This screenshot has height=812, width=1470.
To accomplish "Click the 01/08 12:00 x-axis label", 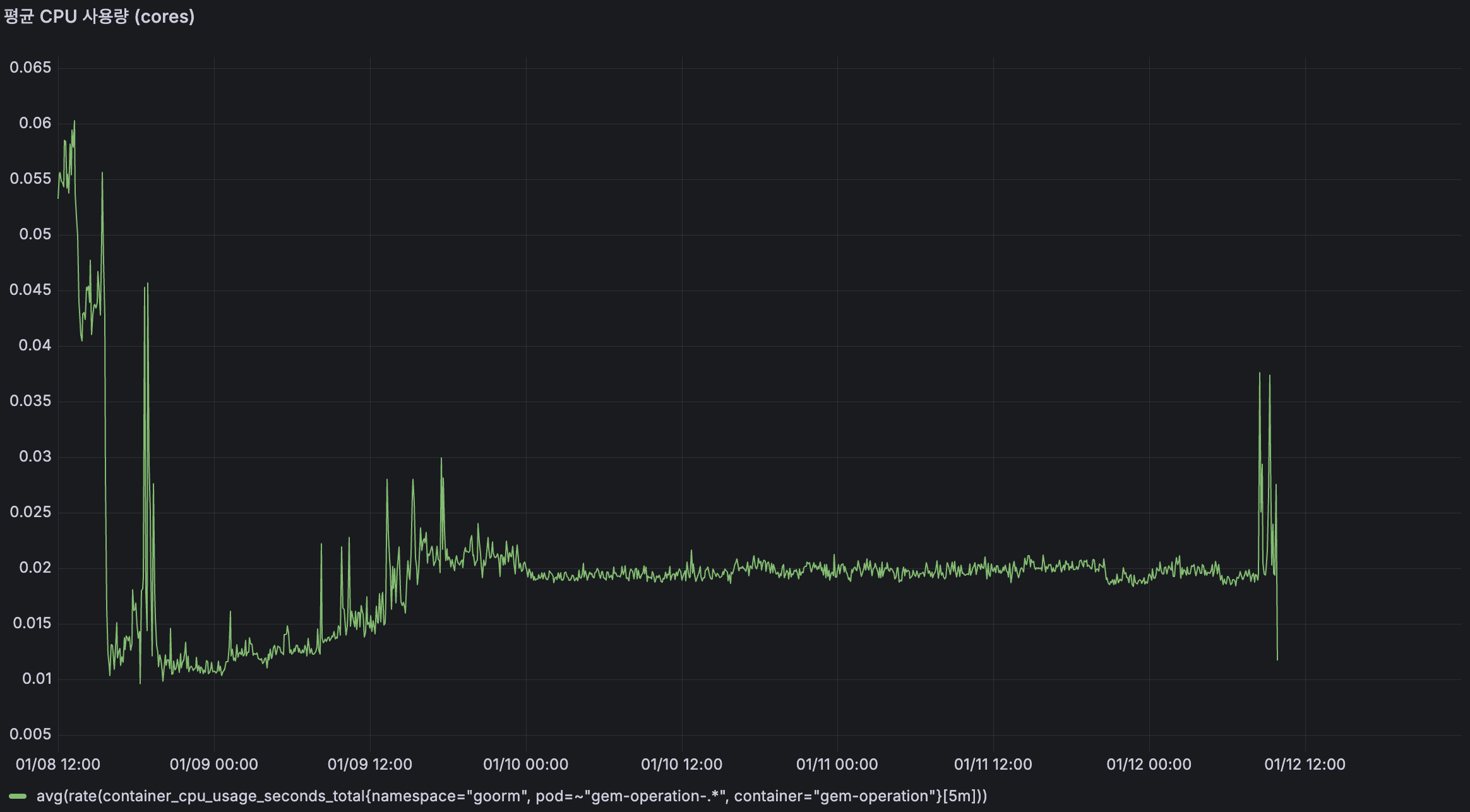I will tap(58, 764).
